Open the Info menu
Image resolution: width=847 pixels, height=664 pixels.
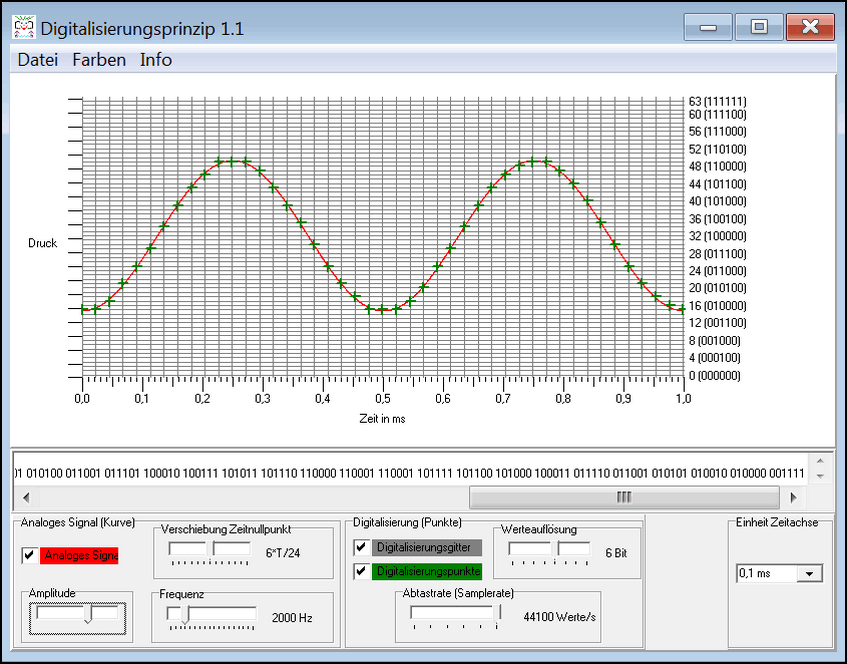pos(156,59)
